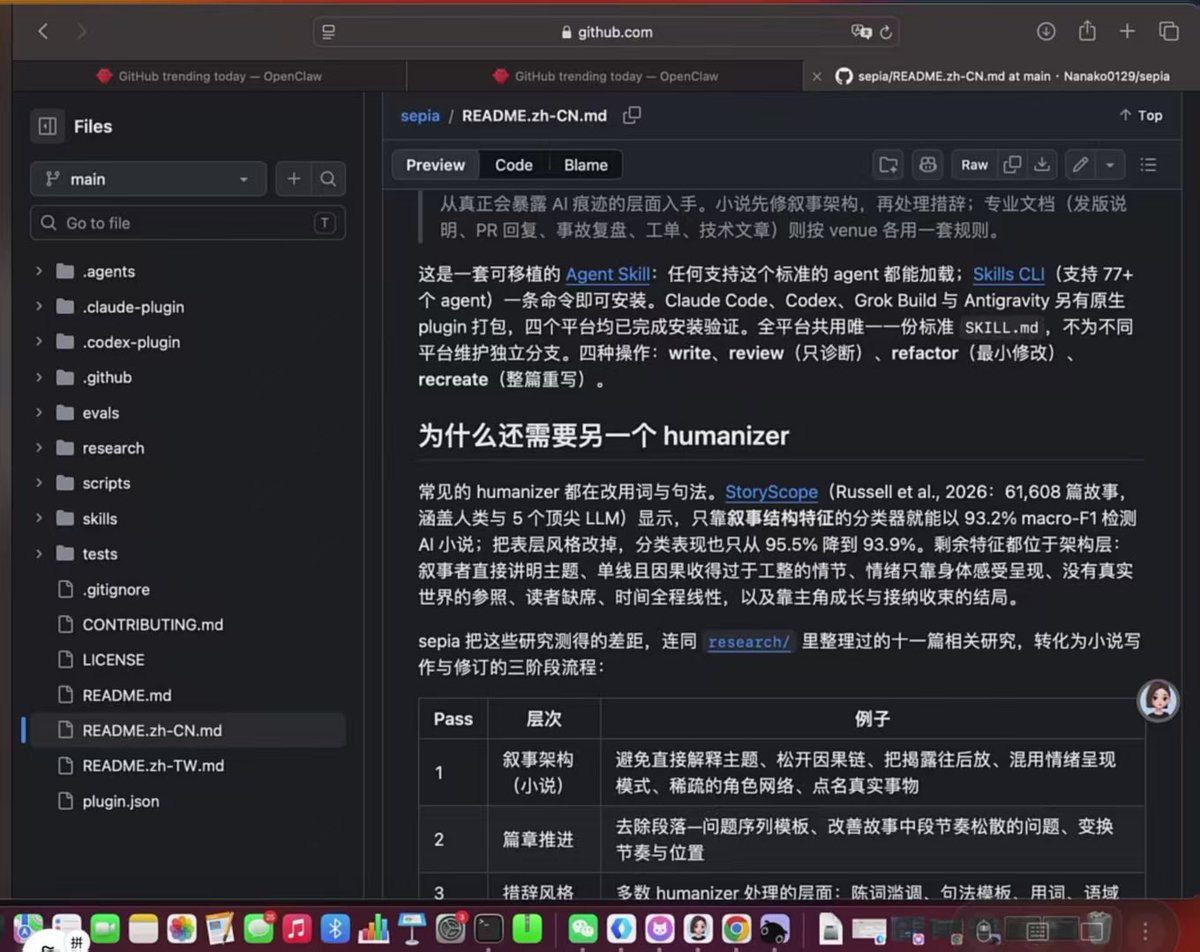Screen dimensions: 1200x952
Task: Open the main branch dropdown
Action: click(x=148, y=179)
